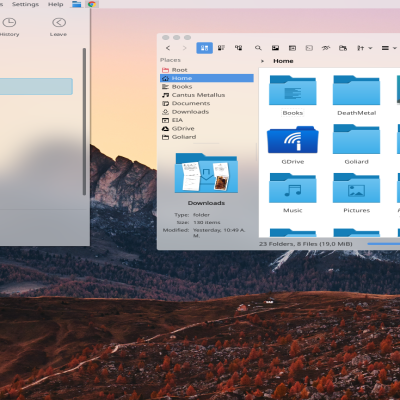Click the '130 items' size value
The height and width of the screenshot is (400, 400).
[207, 222]
